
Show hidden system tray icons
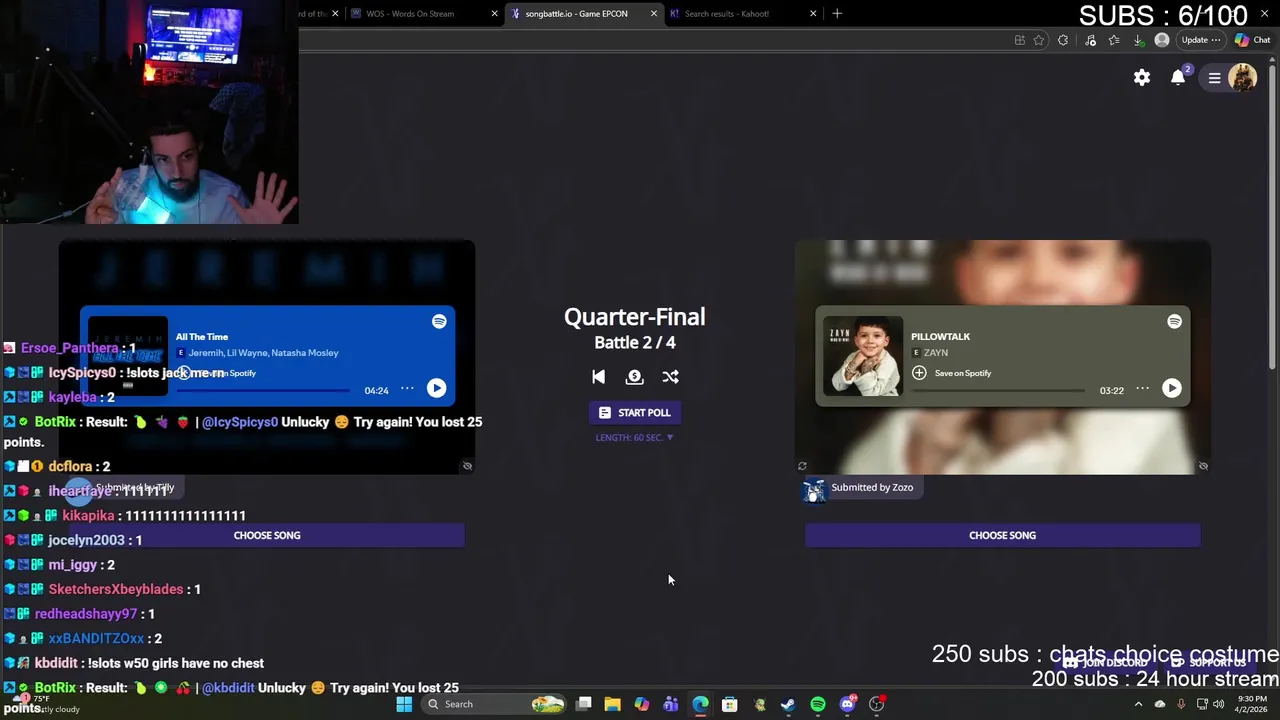coord(1138,704)
